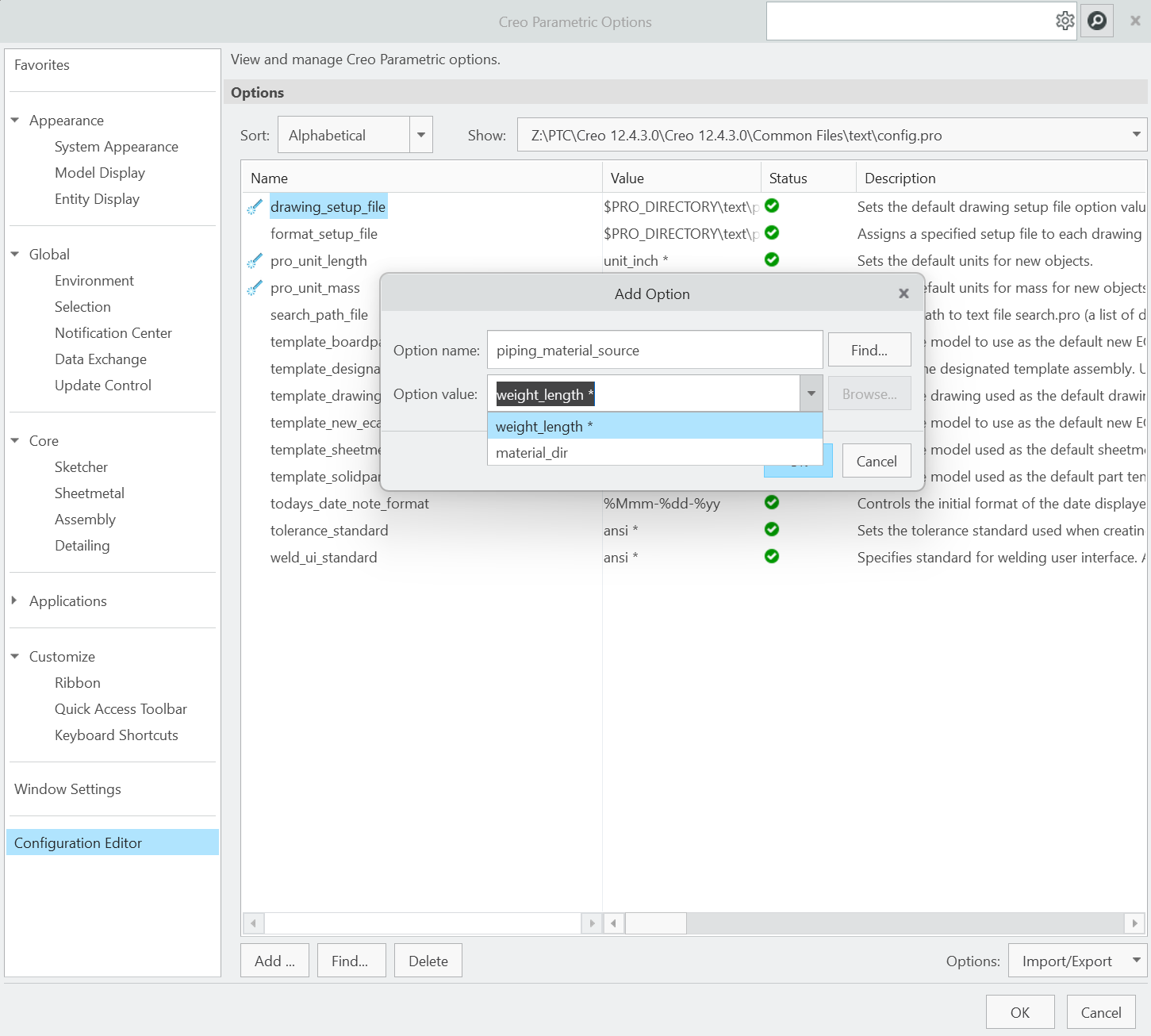Select Configuration Editor in sidebar
The image size is (1151, 1036).
(112, 842)
